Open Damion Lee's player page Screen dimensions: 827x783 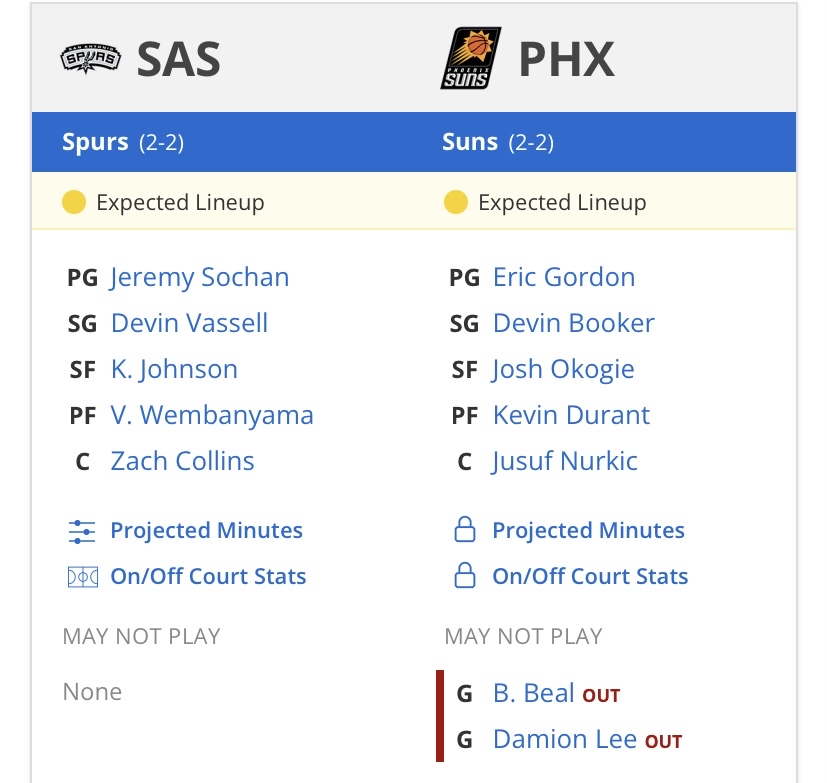tap(565, 739)
